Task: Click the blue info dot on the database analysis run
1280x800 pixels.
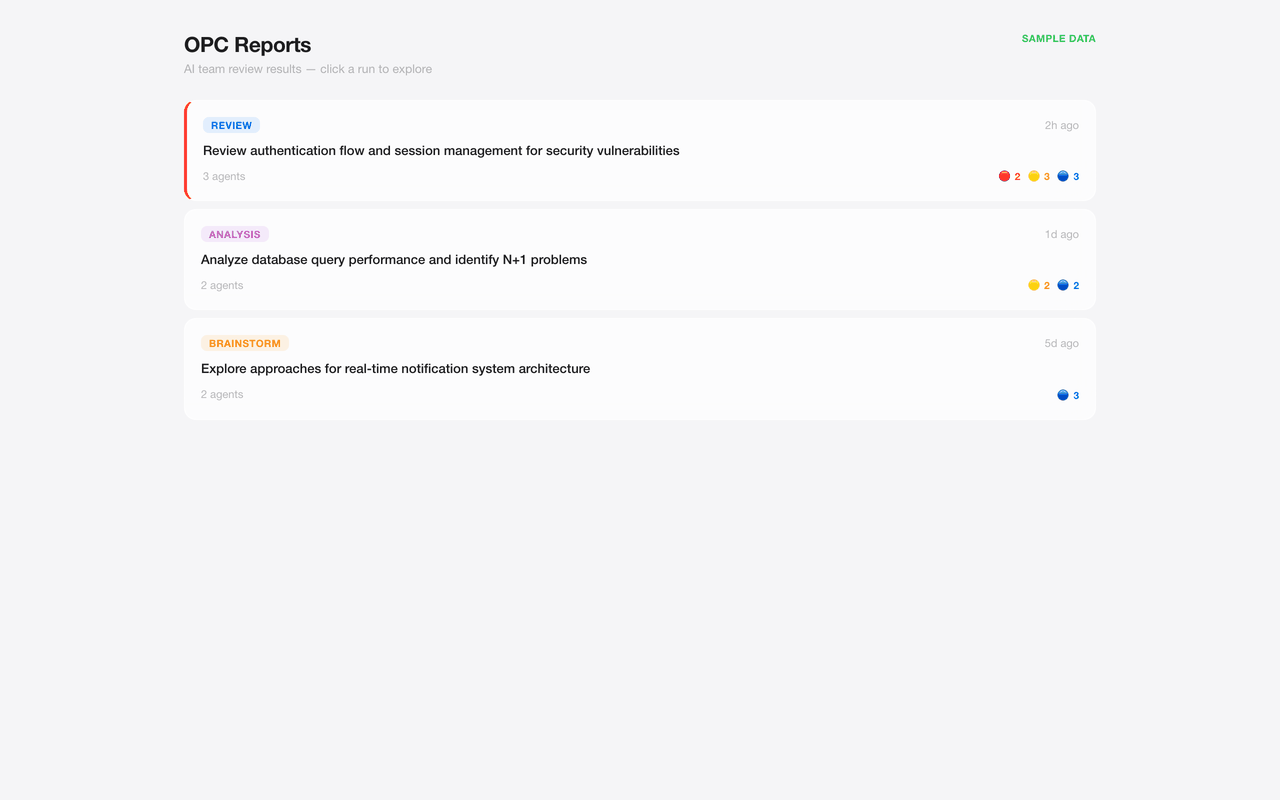Action: coord(1062,285)
